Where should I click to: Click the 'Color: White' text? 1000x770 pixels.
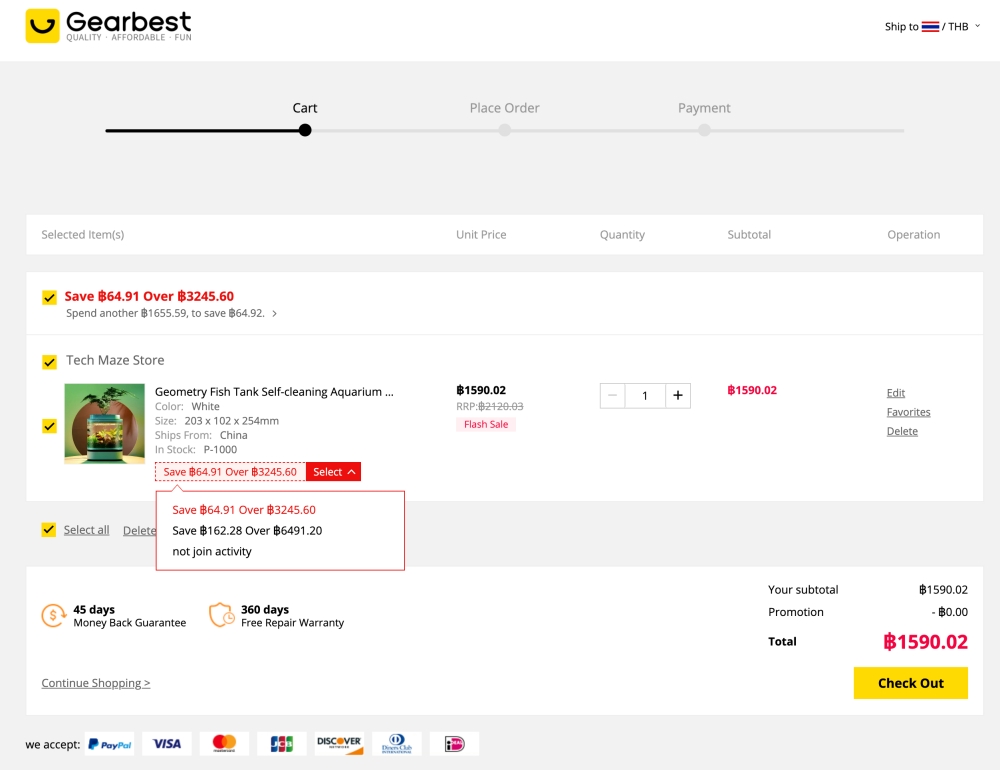[x=187, y=406]
